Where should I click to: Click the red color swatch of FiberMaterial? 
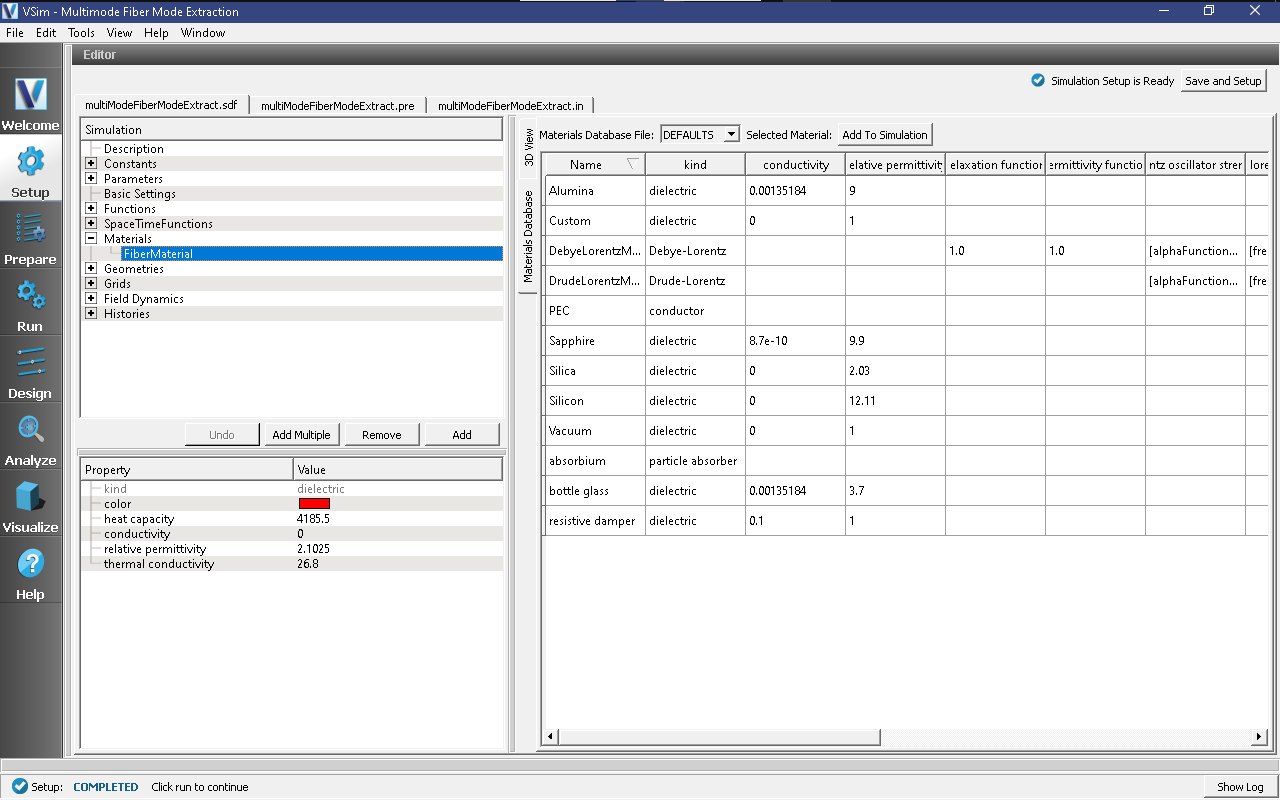pos(314,504)
